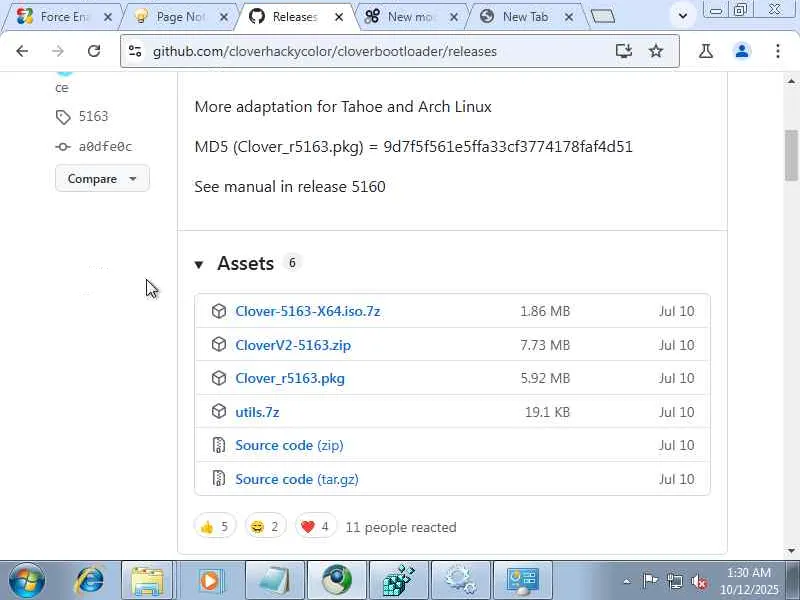This screenshot has height=600, width=800.
Task: Open Action Center flag icon
Action: pyautogui.click(x=650, y=581)
